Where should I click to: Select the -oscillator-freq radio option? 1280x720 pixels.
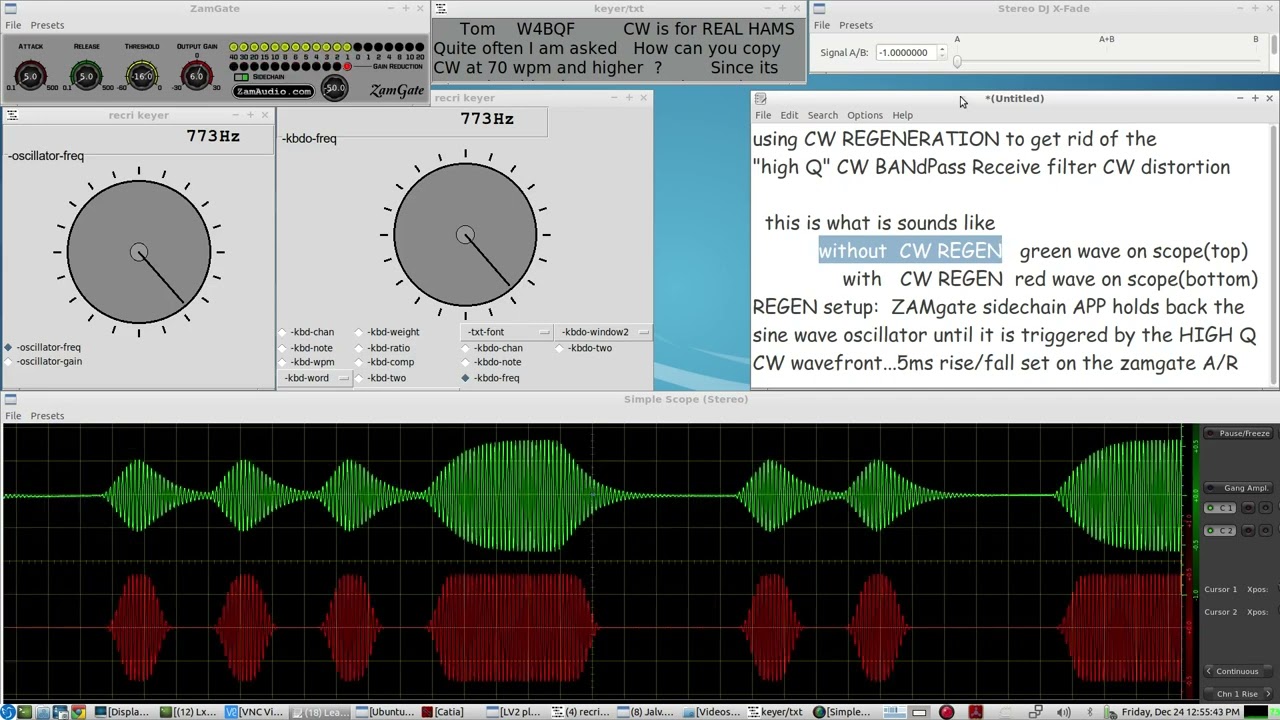point(43,347)
